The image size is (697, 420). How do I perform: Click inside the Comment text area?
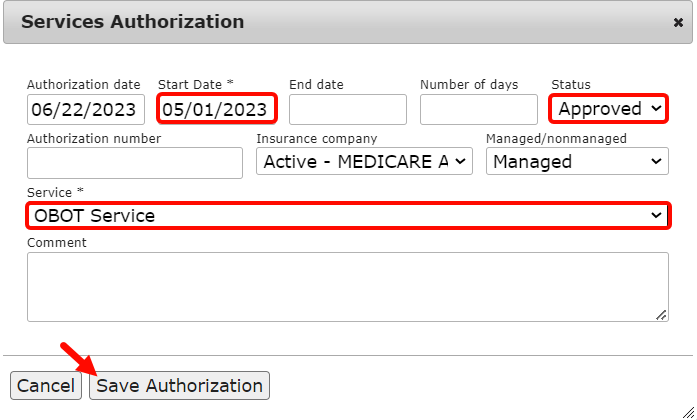point(347,286)
